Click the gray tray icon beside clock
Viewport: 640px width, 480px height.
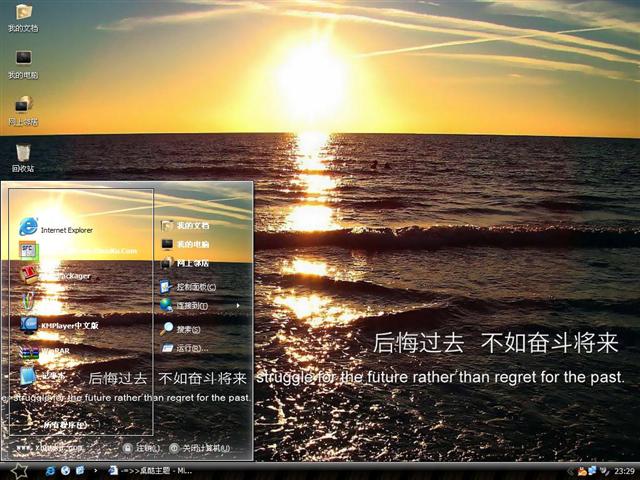[604, 471]
